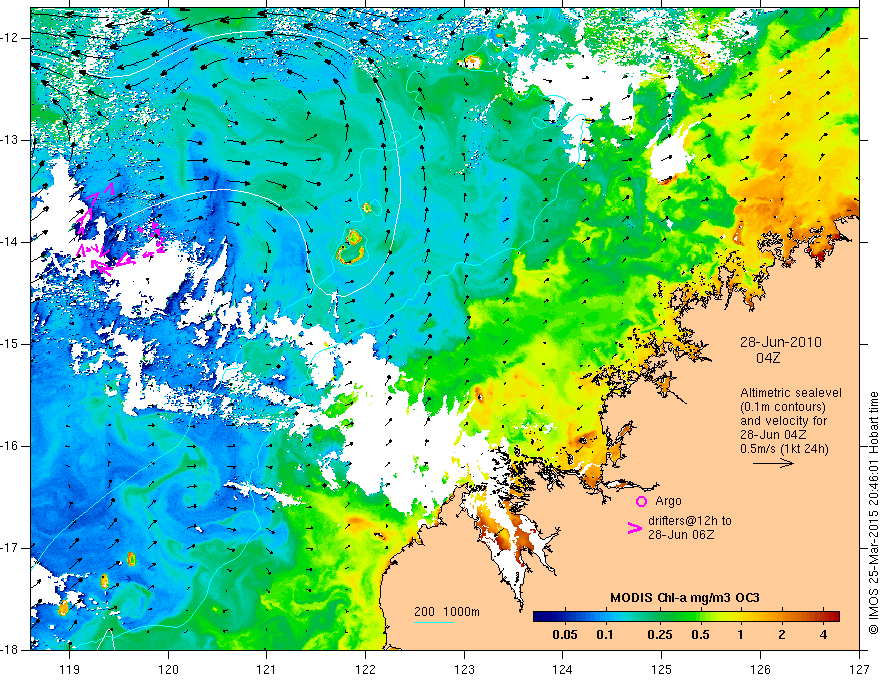Click the '28-Jun-2010' date label

click(x=781, y=342)
